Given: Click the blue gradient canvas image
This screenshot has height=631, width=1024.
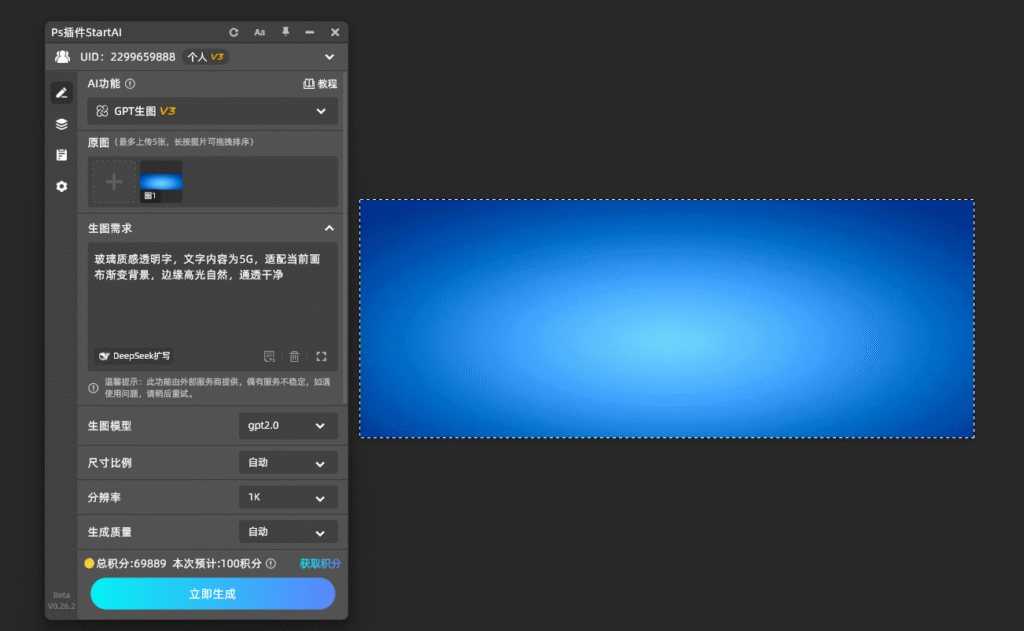Looking at the screenshot, I should (x=667, y=319).
